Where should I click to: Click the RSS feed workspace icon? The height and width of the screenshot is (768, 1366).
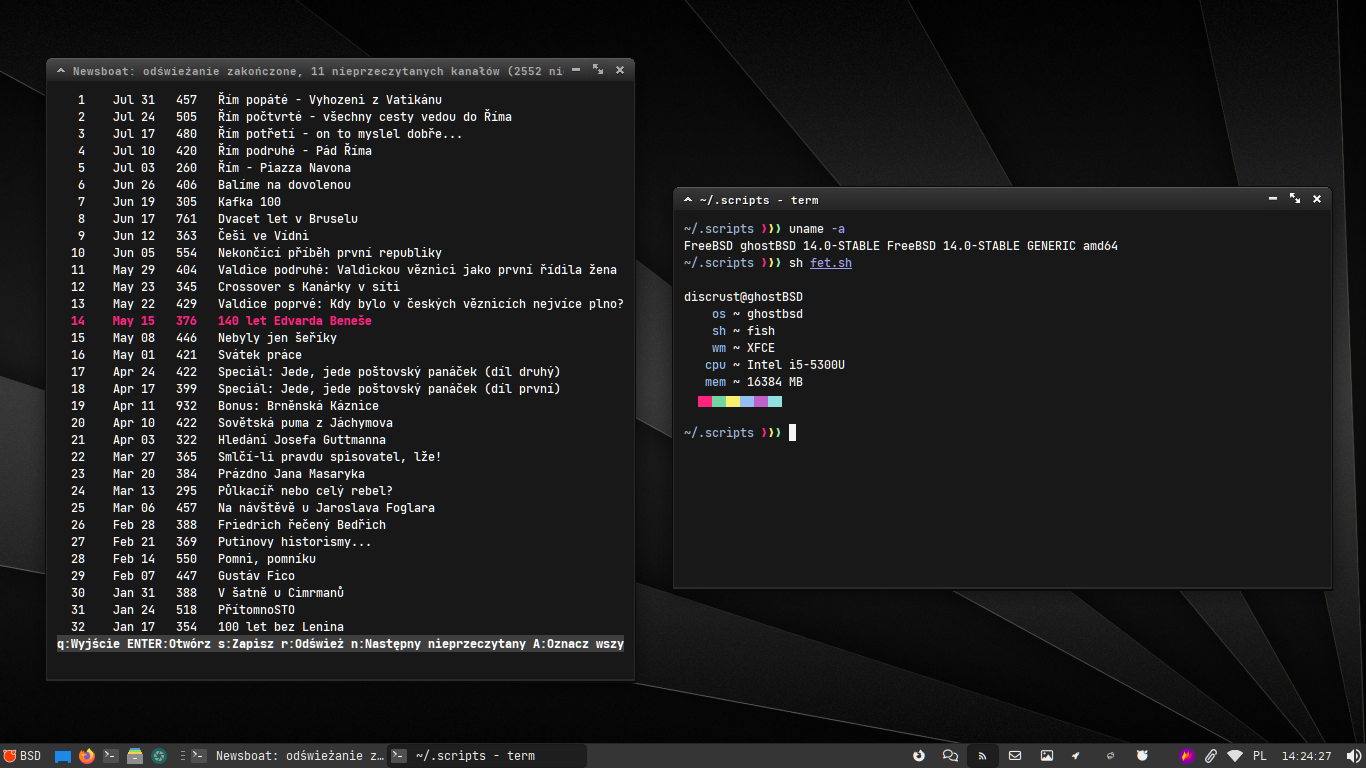tap(982, 756)
